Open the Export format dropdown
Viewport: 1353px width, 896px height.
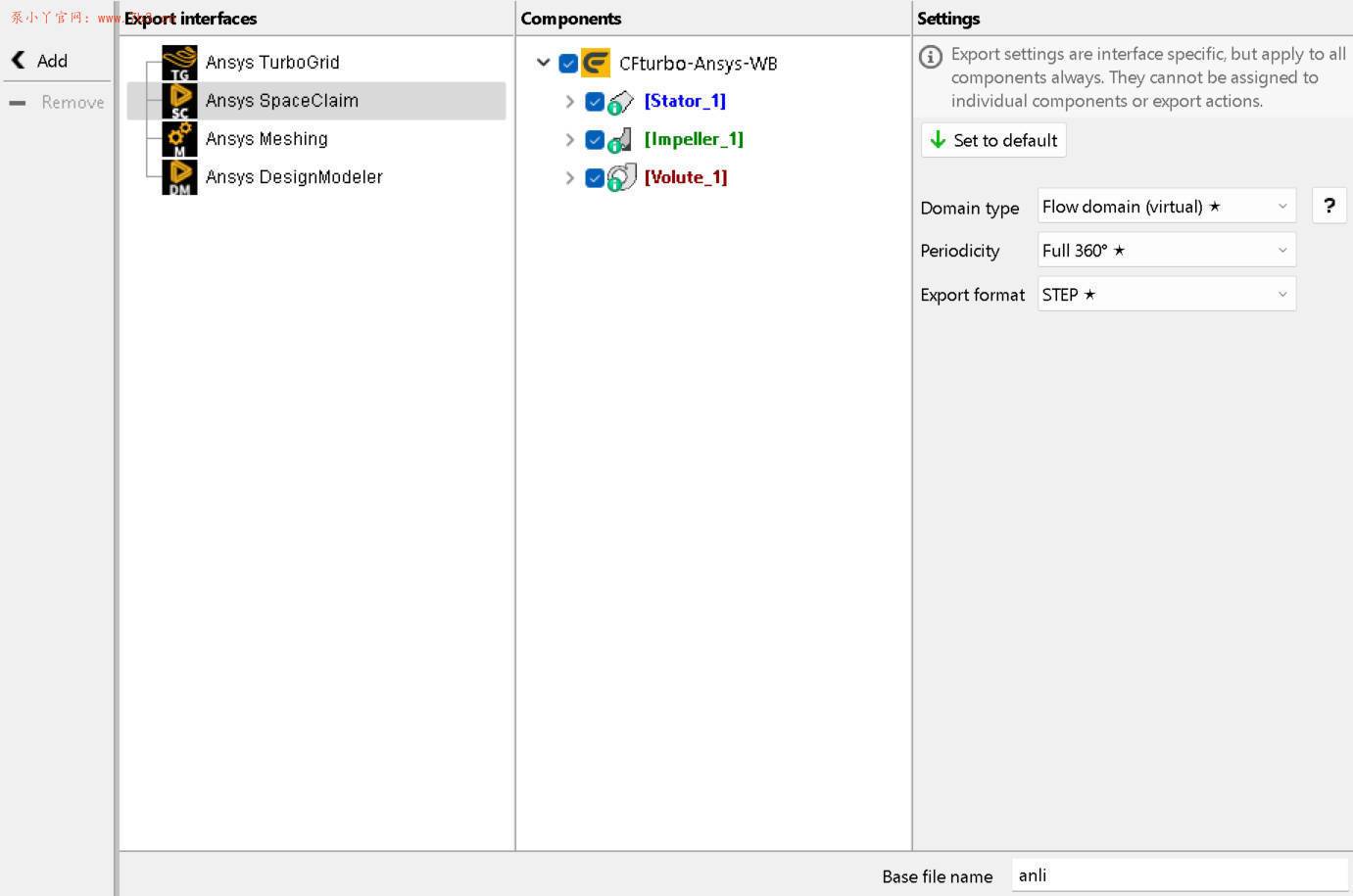pos(1166,295)
